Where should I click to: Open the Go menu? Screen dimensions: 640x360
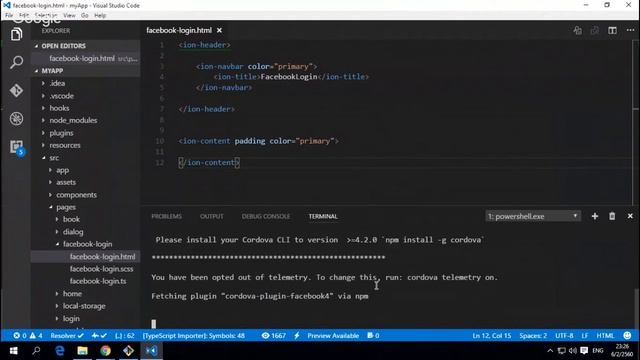[84, 15]
